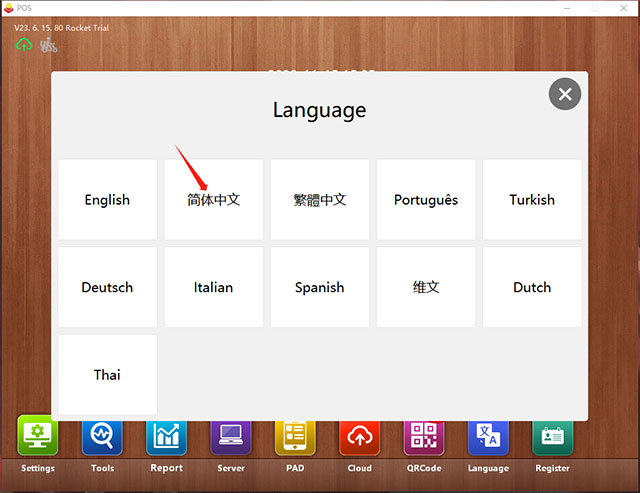This screenshot has height=493, width=640.
Task: Close the Language dialog
Action: coord(565,94)
